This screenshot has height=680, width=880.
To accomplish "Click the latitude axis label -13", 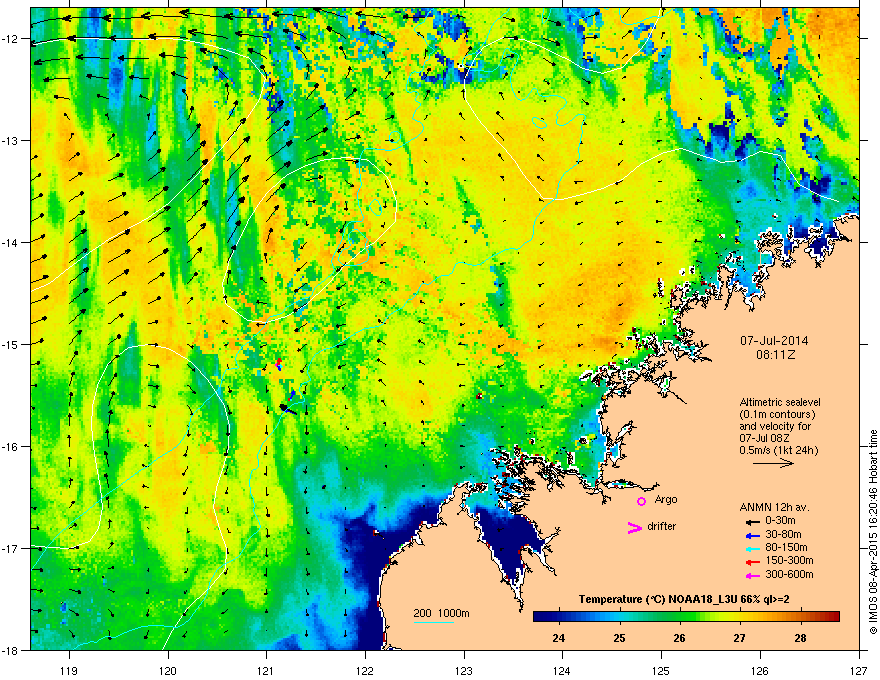I will pos(10,140).
